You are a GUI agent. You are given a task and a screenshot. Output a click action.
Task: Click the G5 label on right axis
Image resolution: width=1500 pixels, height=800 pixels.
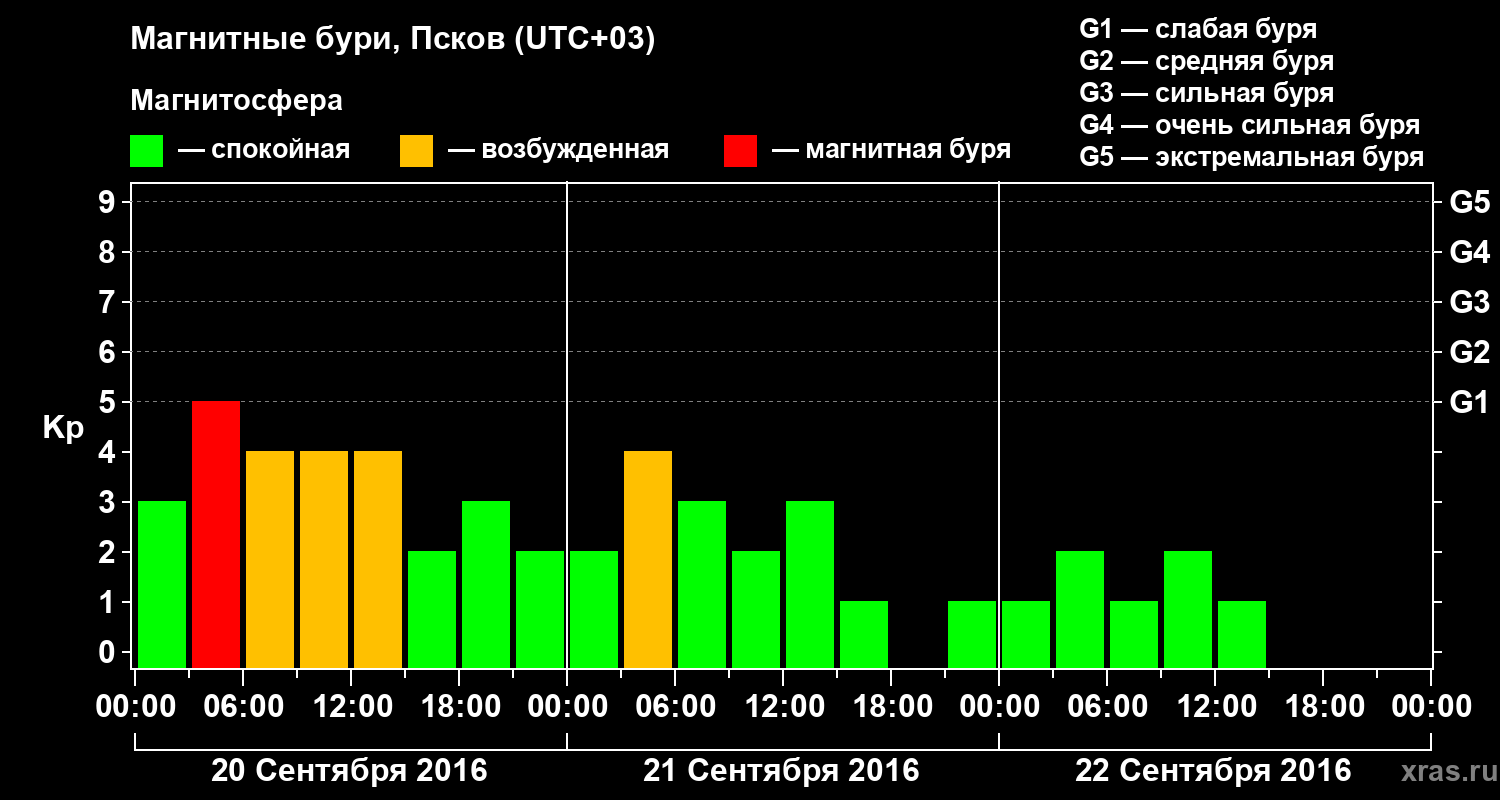point(1469,202)
